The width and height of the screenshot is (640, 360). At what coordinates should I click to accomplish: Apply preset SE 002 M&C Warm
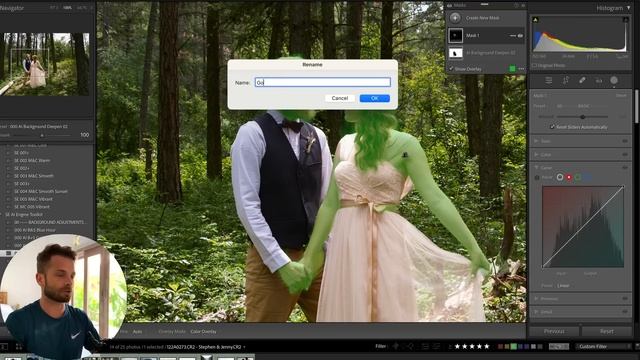pos(32,160)
